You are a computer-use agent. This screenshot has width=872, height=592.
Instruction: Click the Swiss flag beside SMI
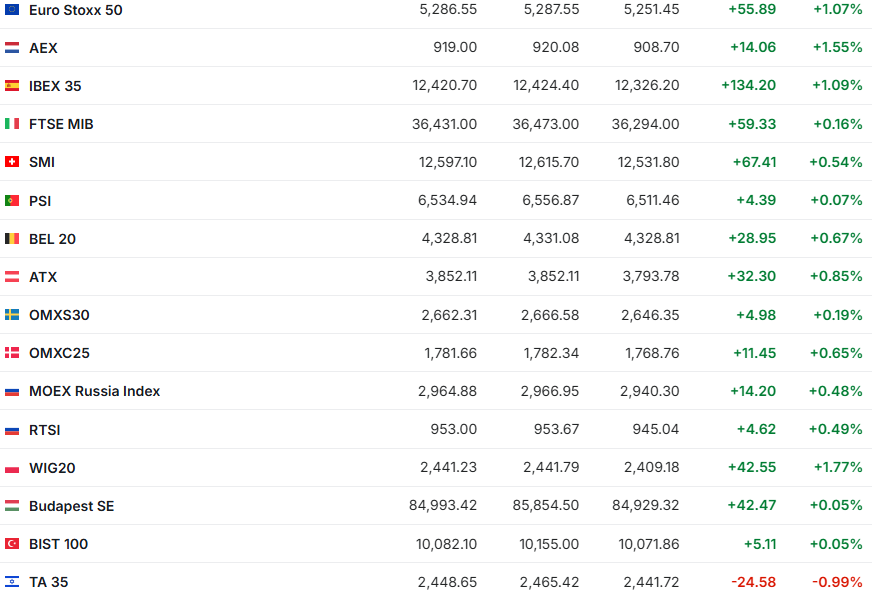click(x=12, y=162)
